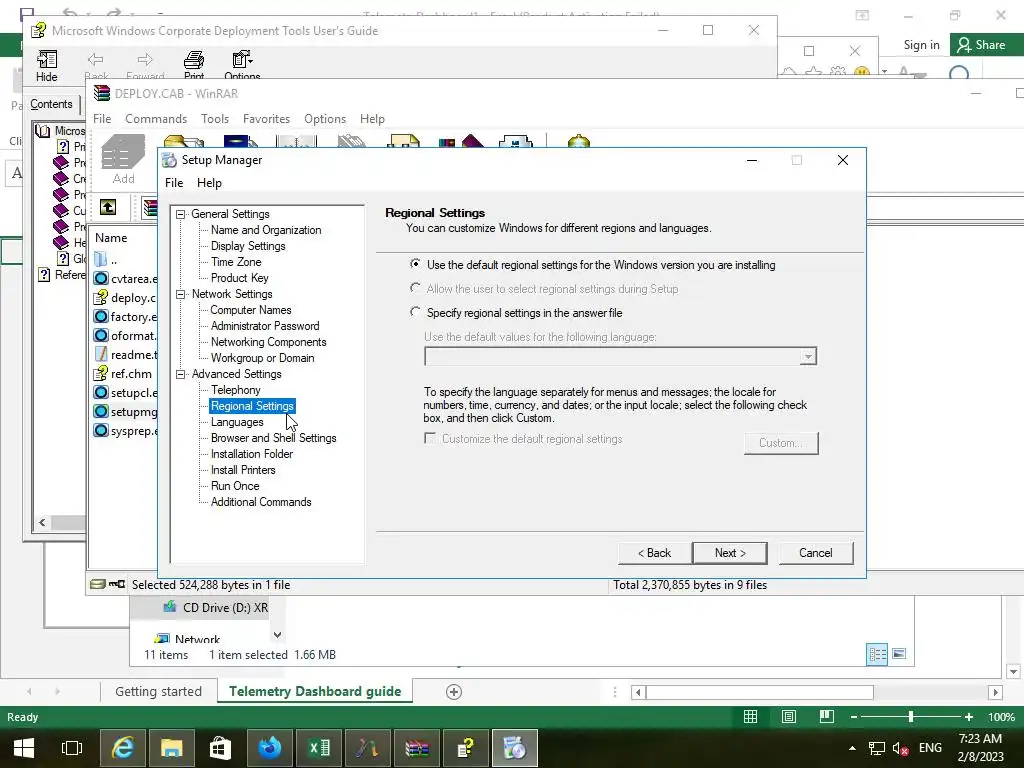Open the default language dropdown
Viewport: 1024px width, 768px height.
pos(808,357)
